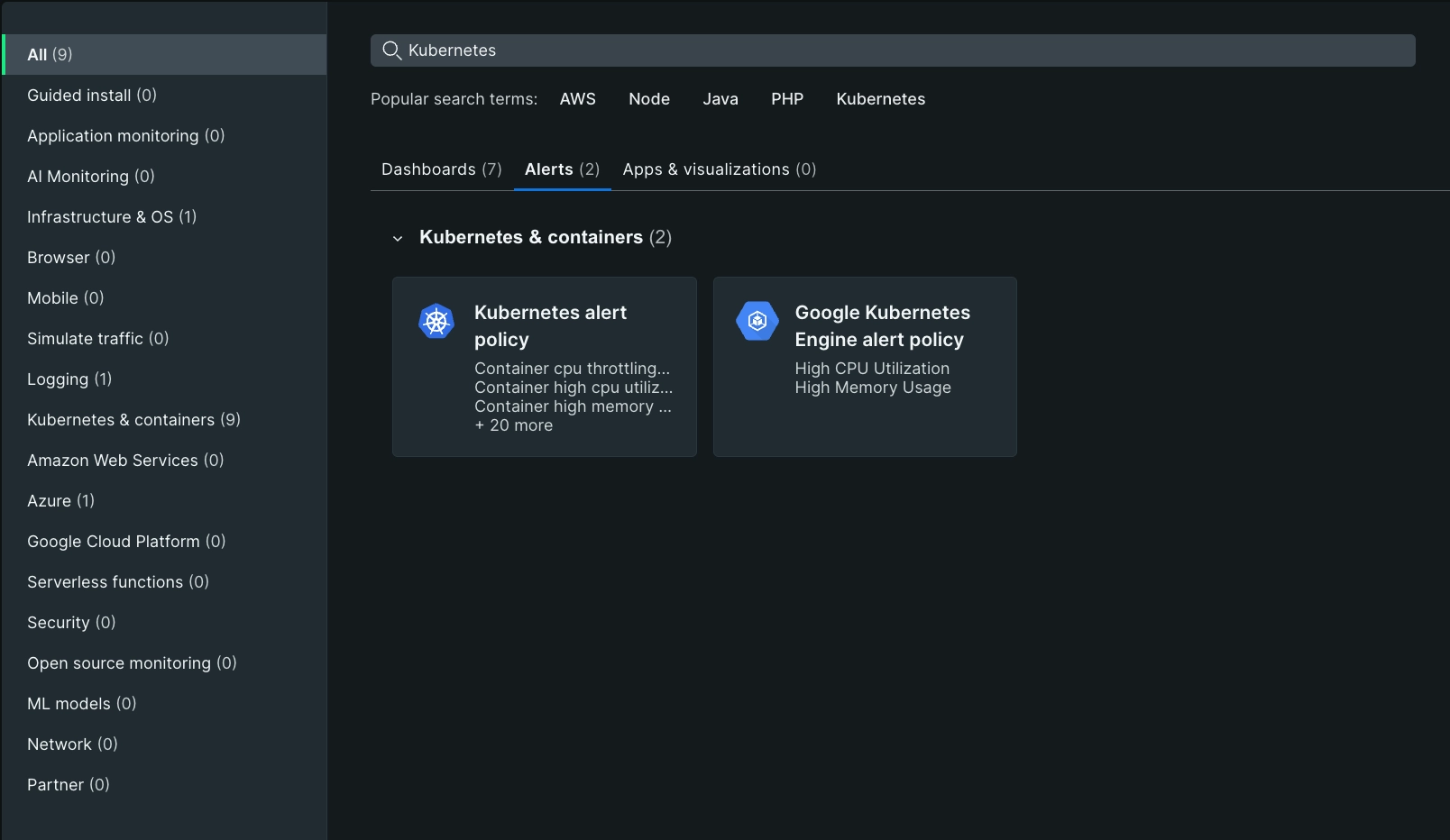Click 'Container high cpu utiliz...' text

click(574, 388)
